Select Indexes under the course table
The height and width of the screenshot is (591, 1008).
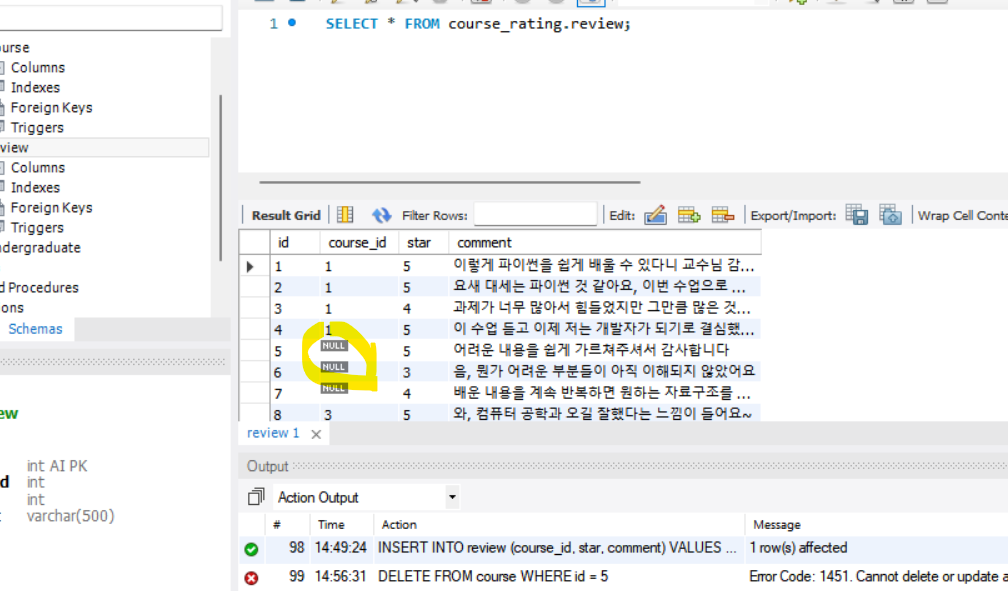[35, 87]
